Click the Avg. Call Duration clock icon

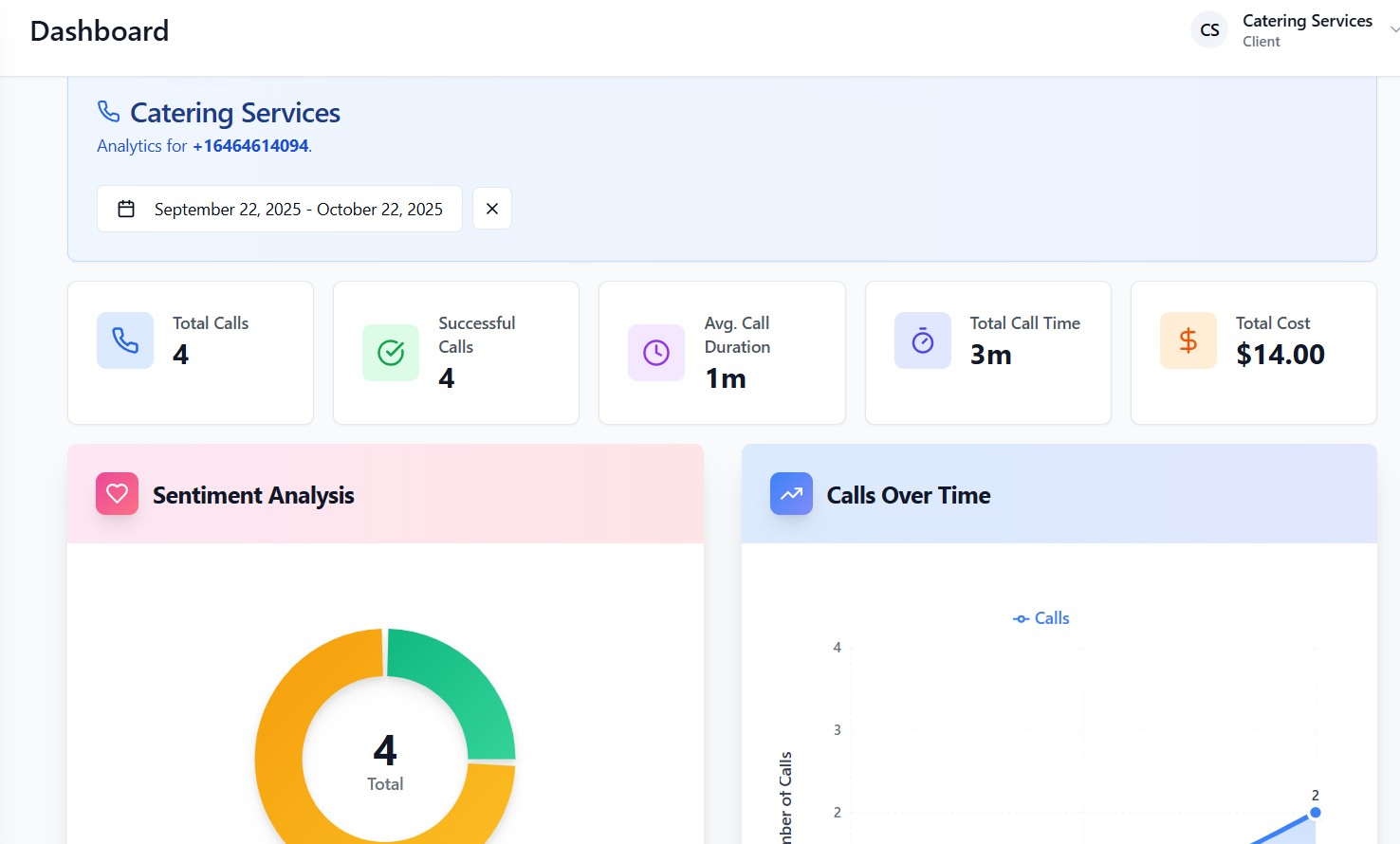coord(656,353)
